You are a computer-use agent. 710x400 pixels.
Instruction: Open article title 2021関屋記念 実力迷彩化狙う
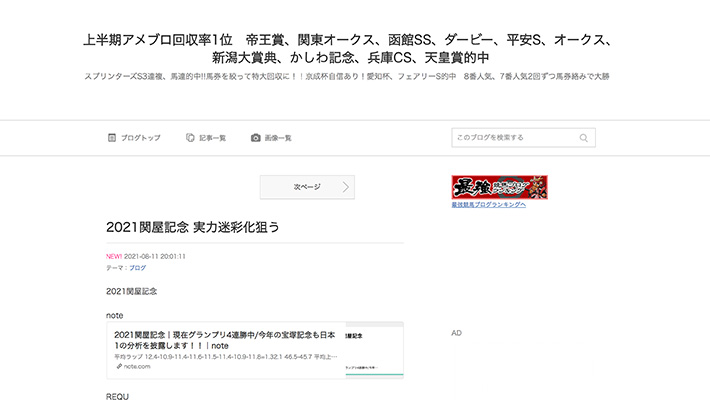point(193,227)
